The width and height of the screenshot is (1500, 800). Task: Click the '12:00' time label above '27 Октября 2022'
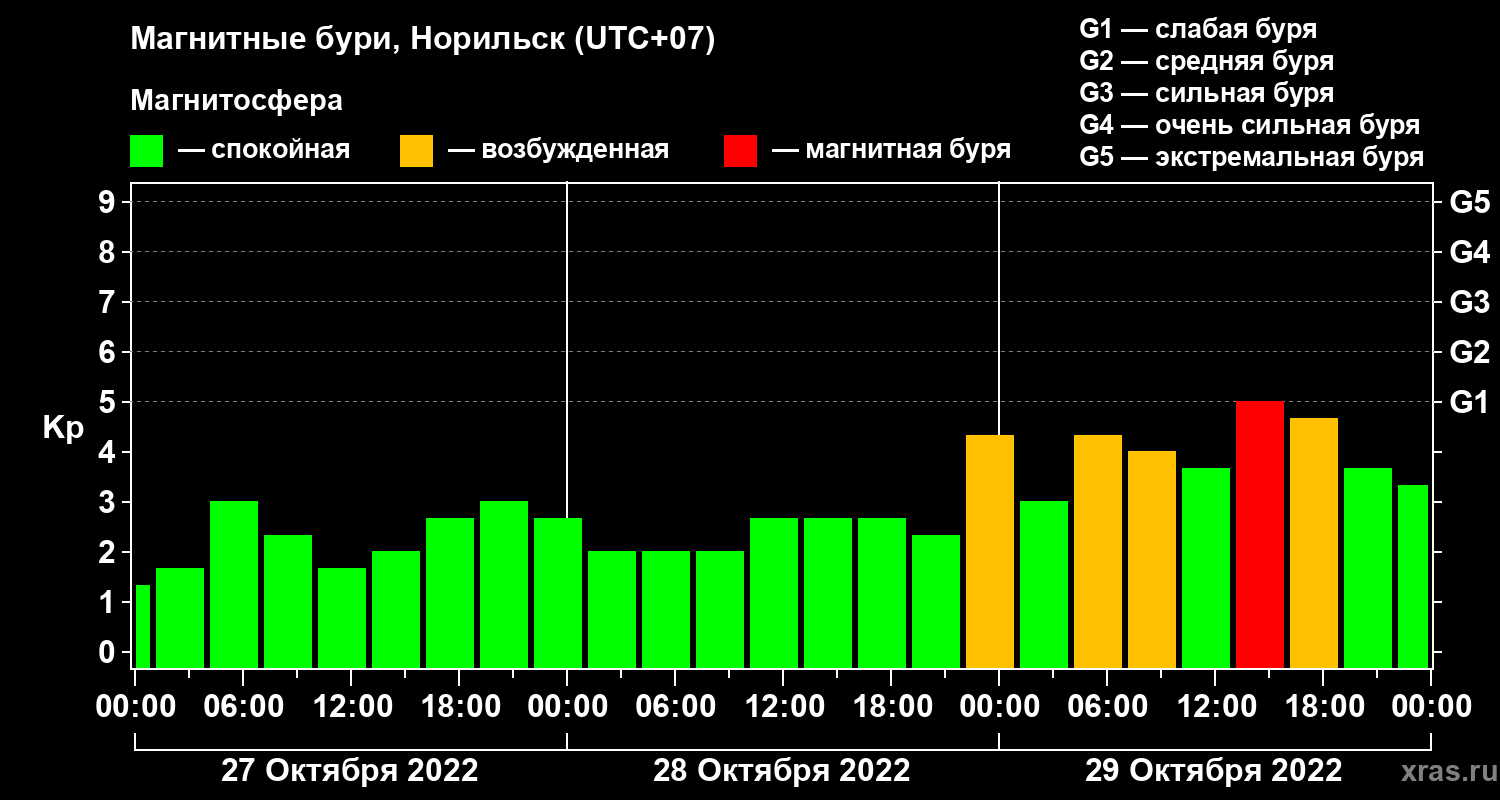pyautogui.click(x=351, y=706)
